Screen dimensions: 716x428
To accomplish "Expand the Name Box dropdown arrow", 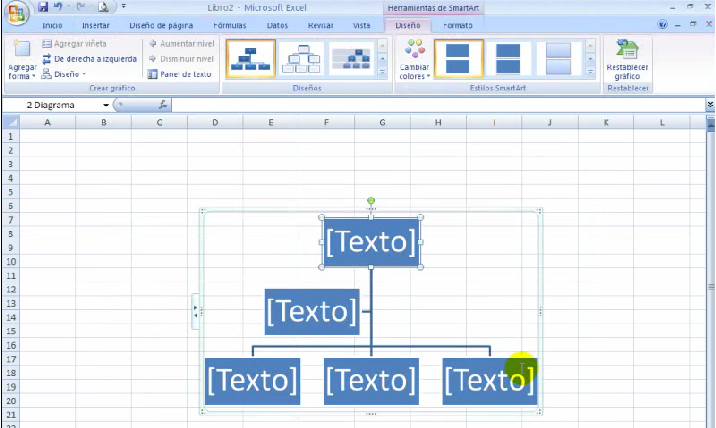I will [105, 104].
